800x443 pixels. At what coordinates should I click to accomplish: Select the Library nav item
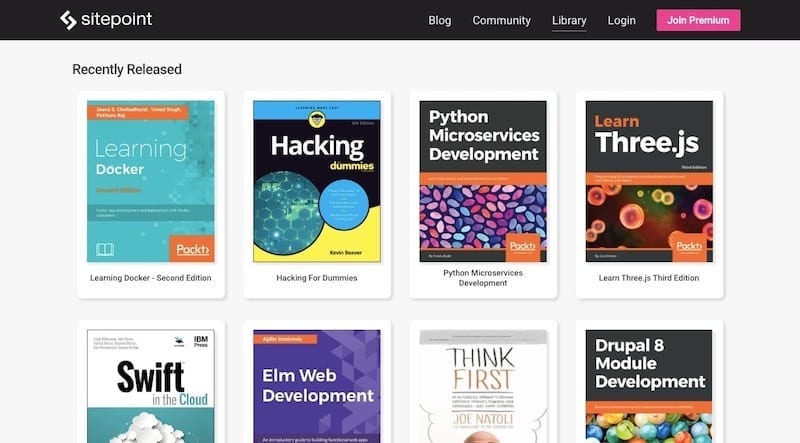[569, 20]
